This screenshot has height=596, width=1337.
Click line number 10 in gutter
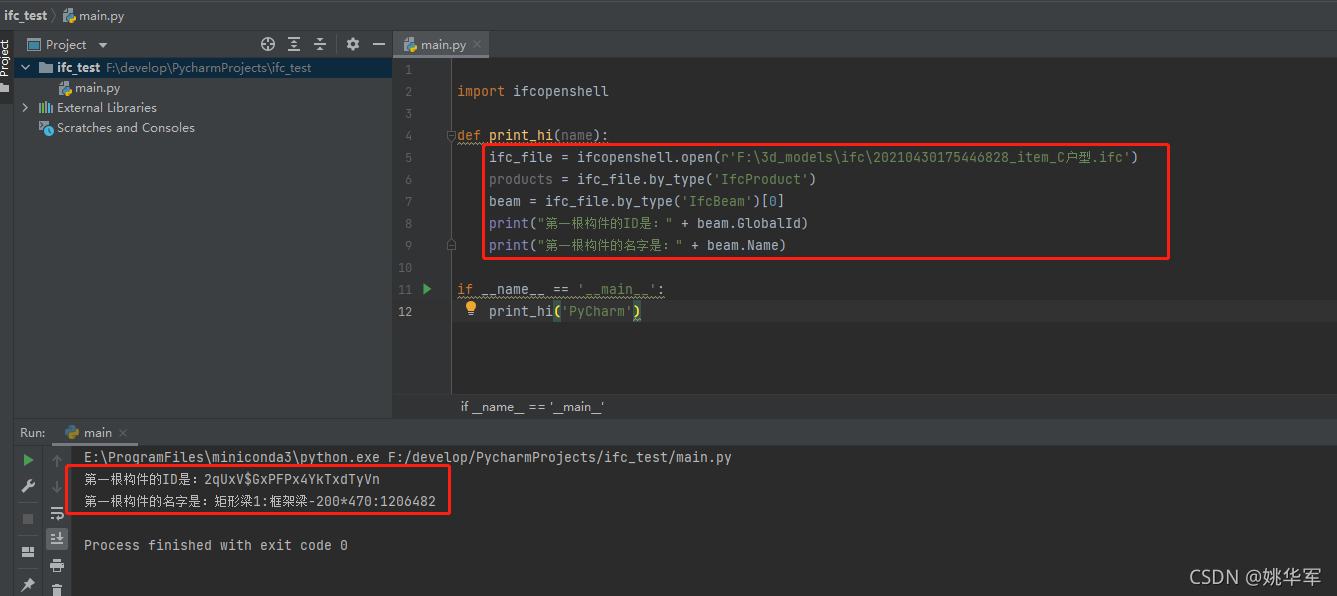404,268
